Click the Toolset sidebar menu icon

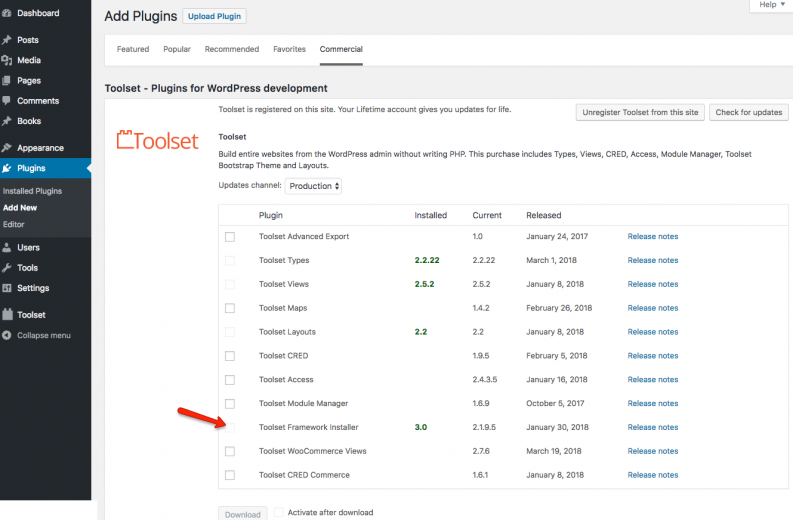7,314
